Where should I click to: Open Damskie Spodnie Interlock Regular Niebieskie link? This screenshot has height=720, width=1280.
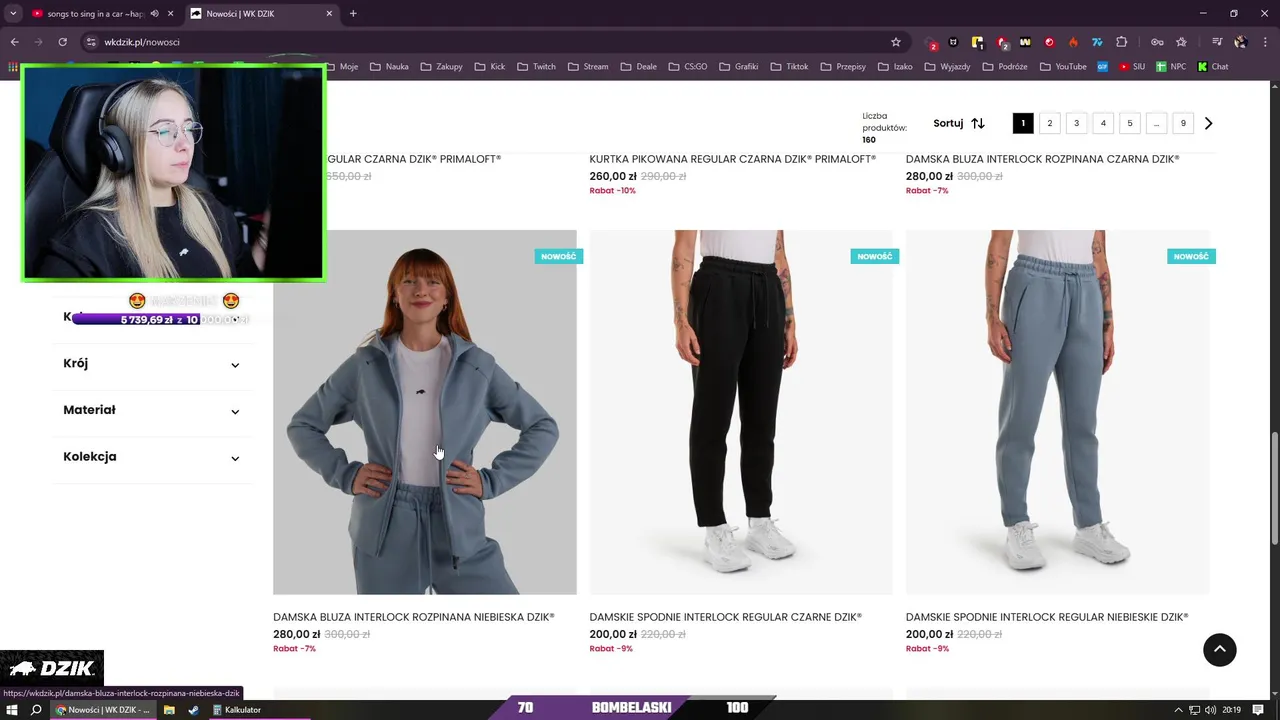point(1047,617)
